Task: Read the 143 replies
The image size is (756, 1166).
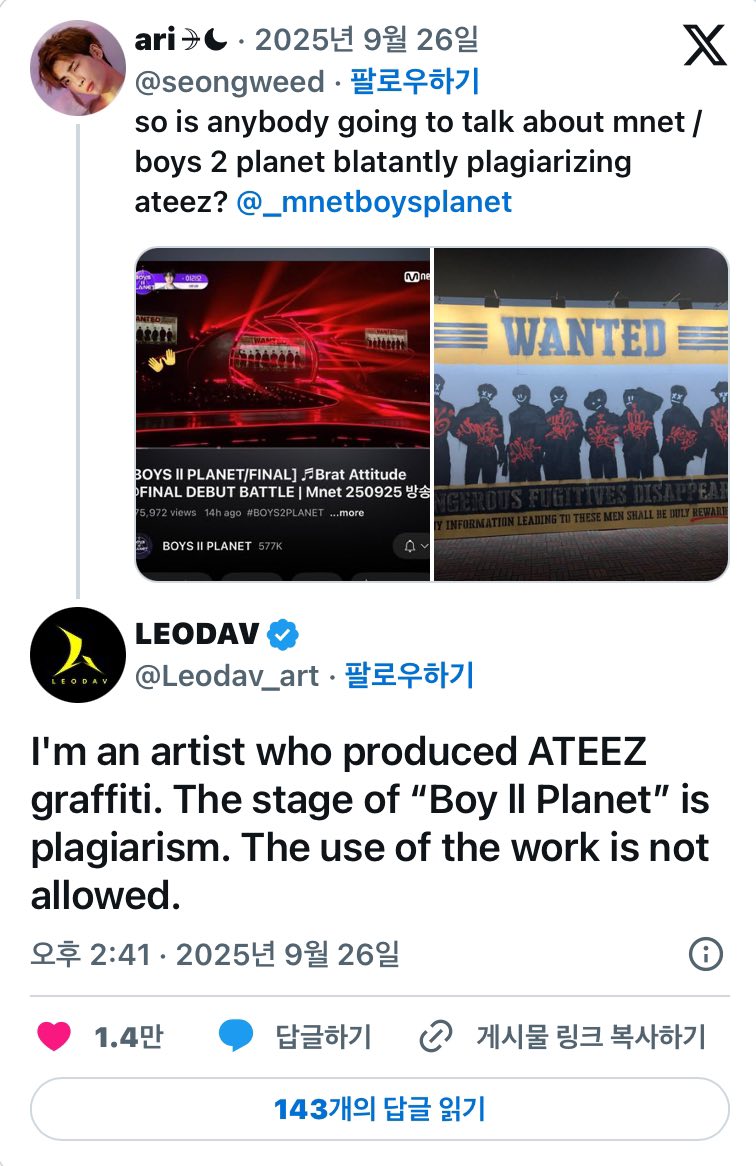Action: pyautogui.click(x=379, y=1108)
